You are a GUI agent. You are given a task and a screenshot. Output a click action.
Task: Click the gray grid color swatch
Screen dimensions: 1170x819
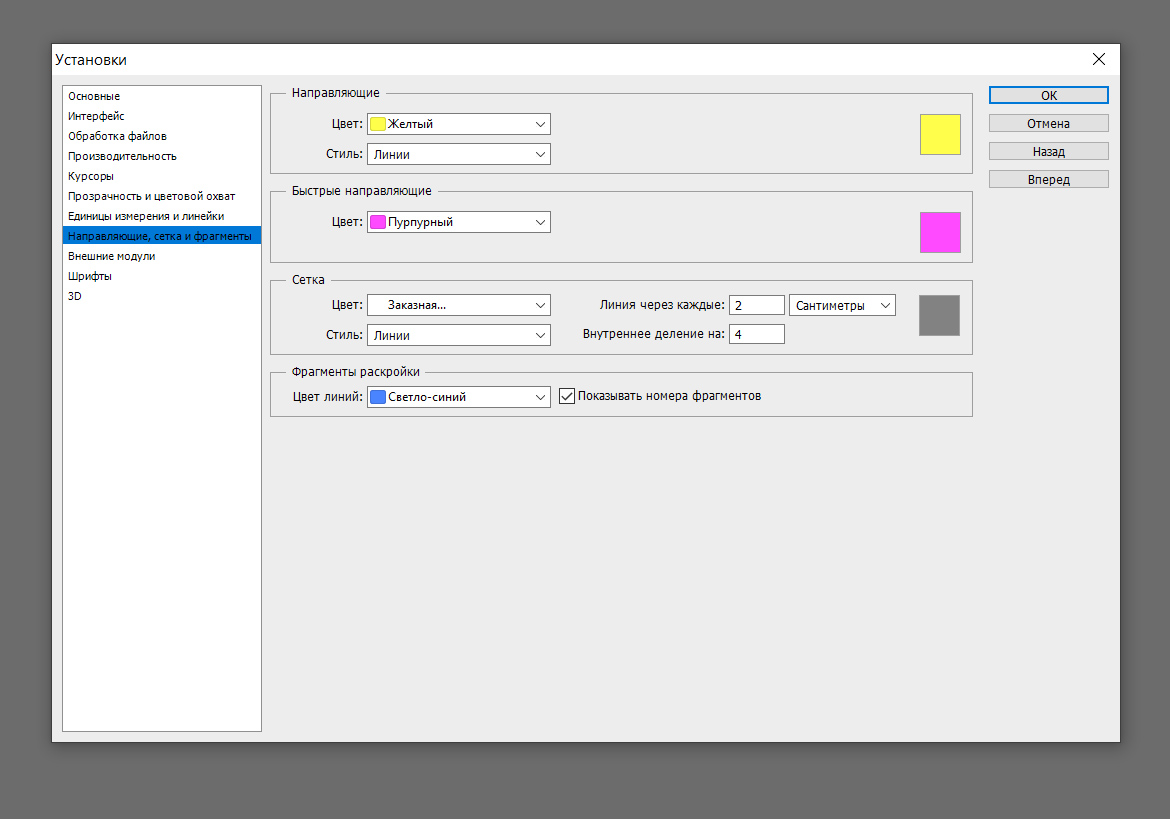[939, 315]
